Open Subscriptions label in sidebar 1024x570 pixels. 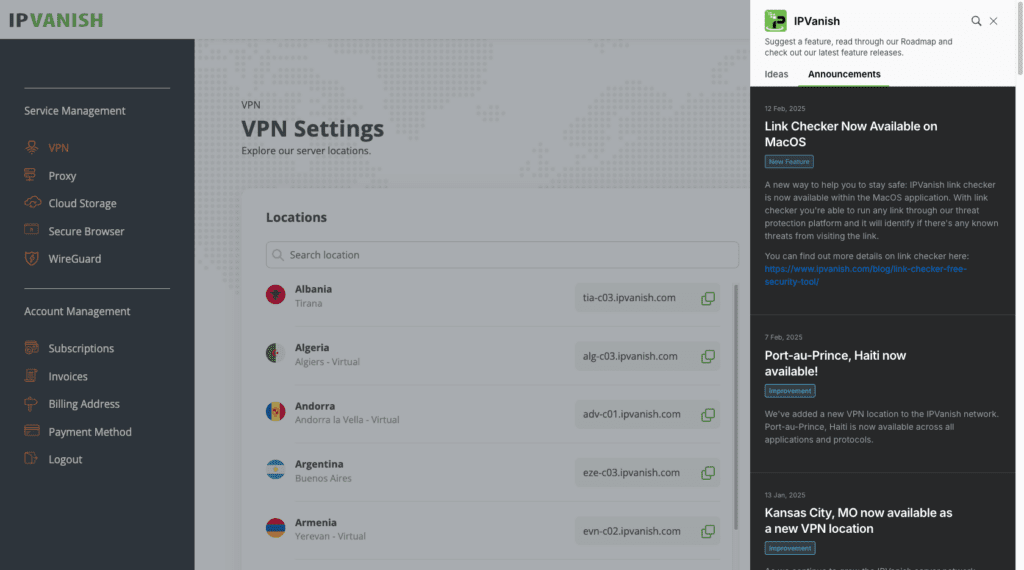point(81,348)
